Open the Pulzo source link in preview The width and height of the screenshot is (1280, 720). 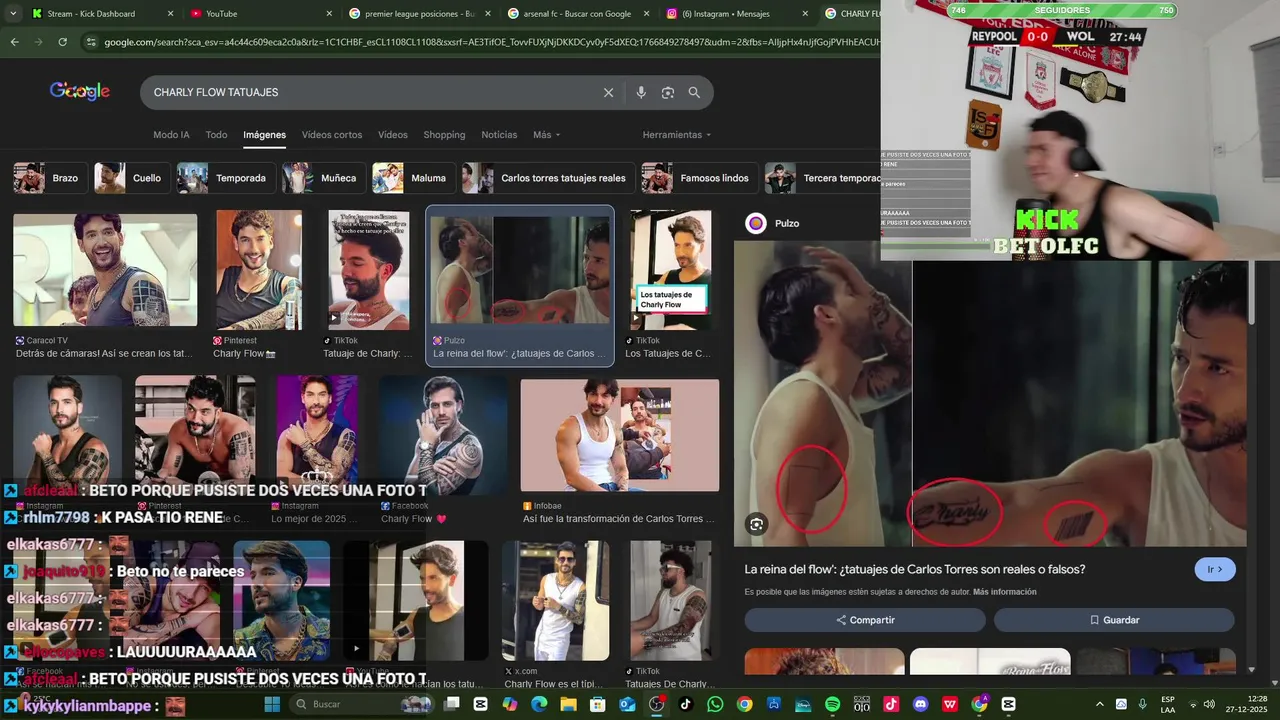773,223
